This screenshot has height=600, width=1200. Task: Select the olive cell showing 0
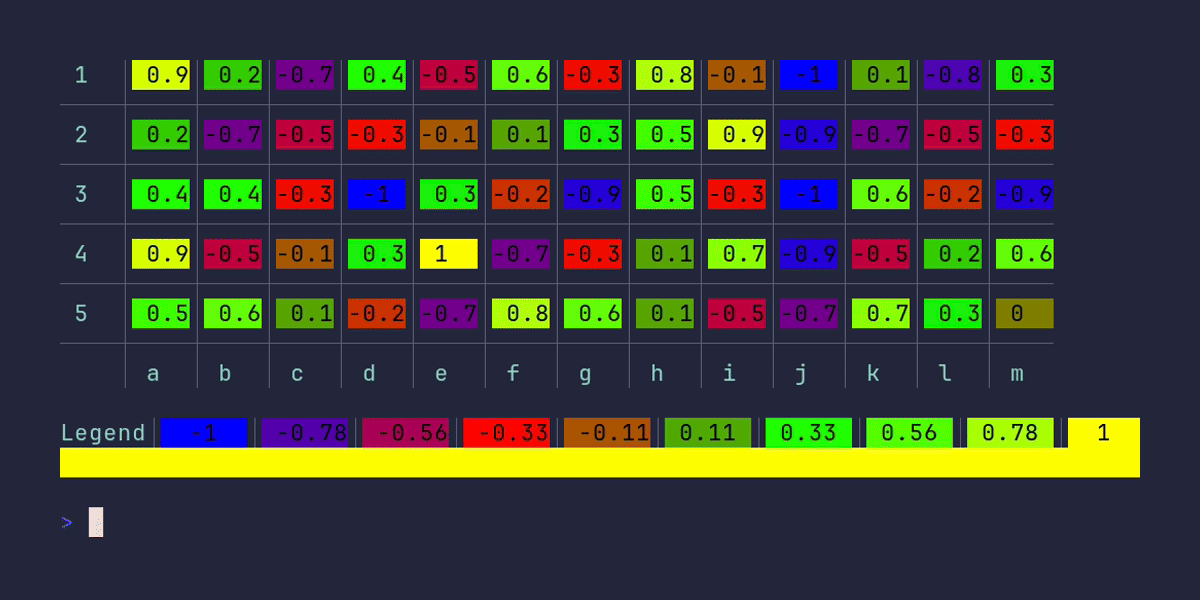(x=1024, y=314)
